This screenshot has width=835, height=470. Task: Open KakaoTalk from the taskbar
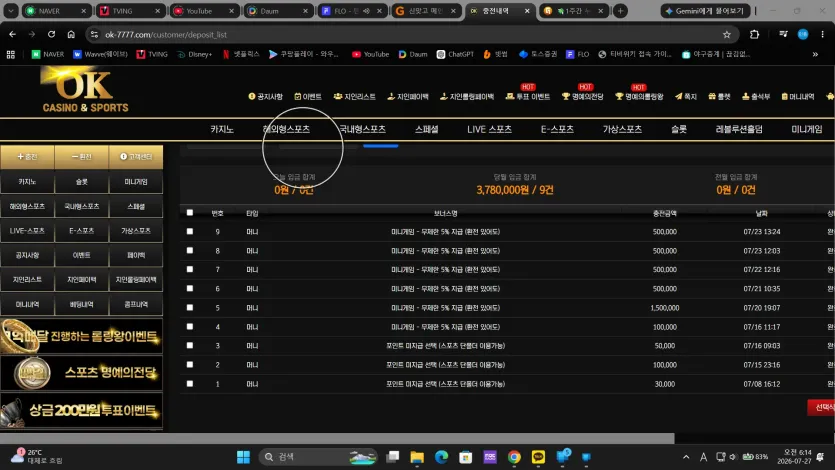point(538,457)
